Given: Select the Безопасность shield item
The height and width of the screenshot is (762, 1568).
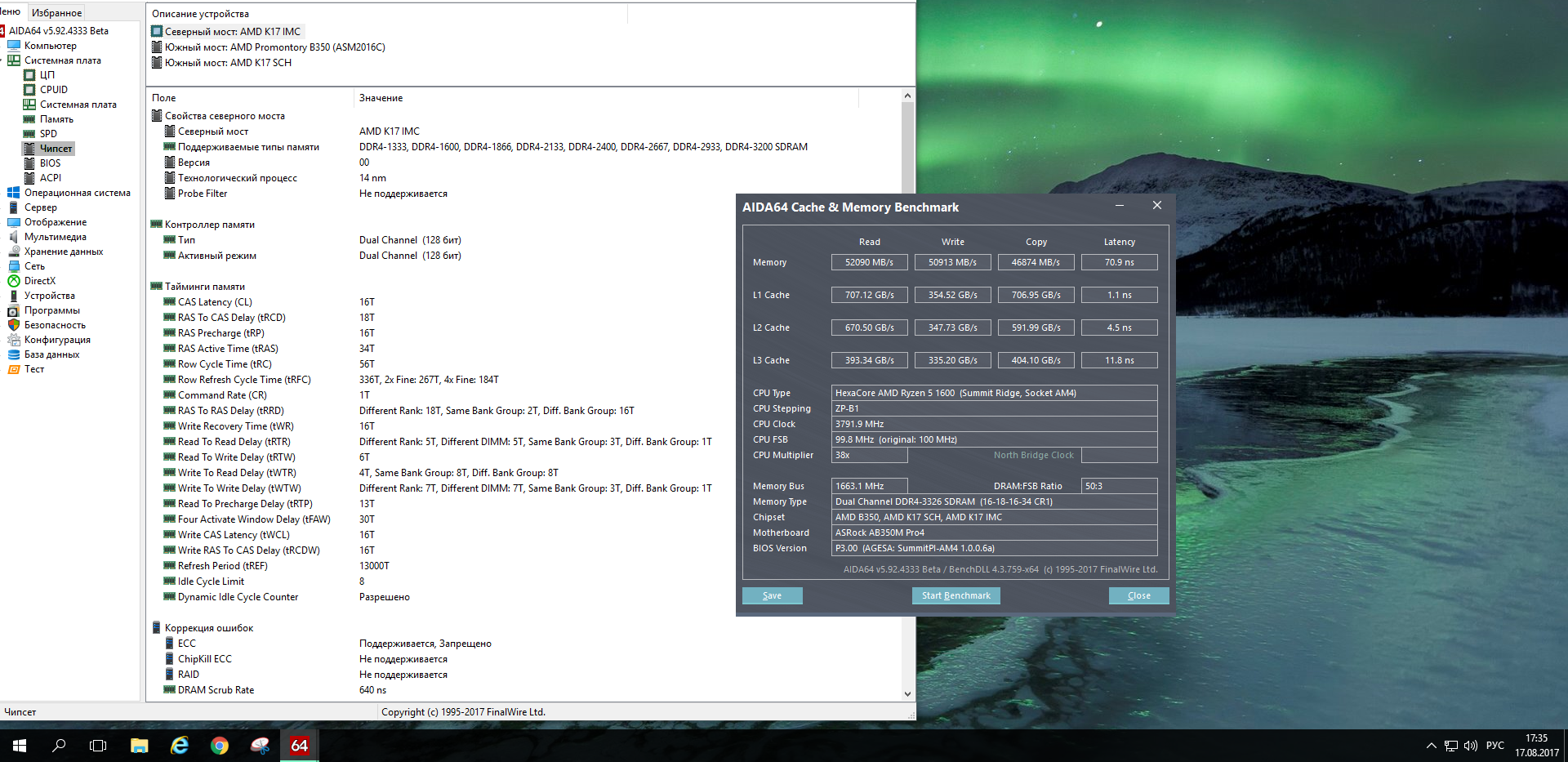Looking at the screenshot, I should pyautogui.click(x=54, y=325).
